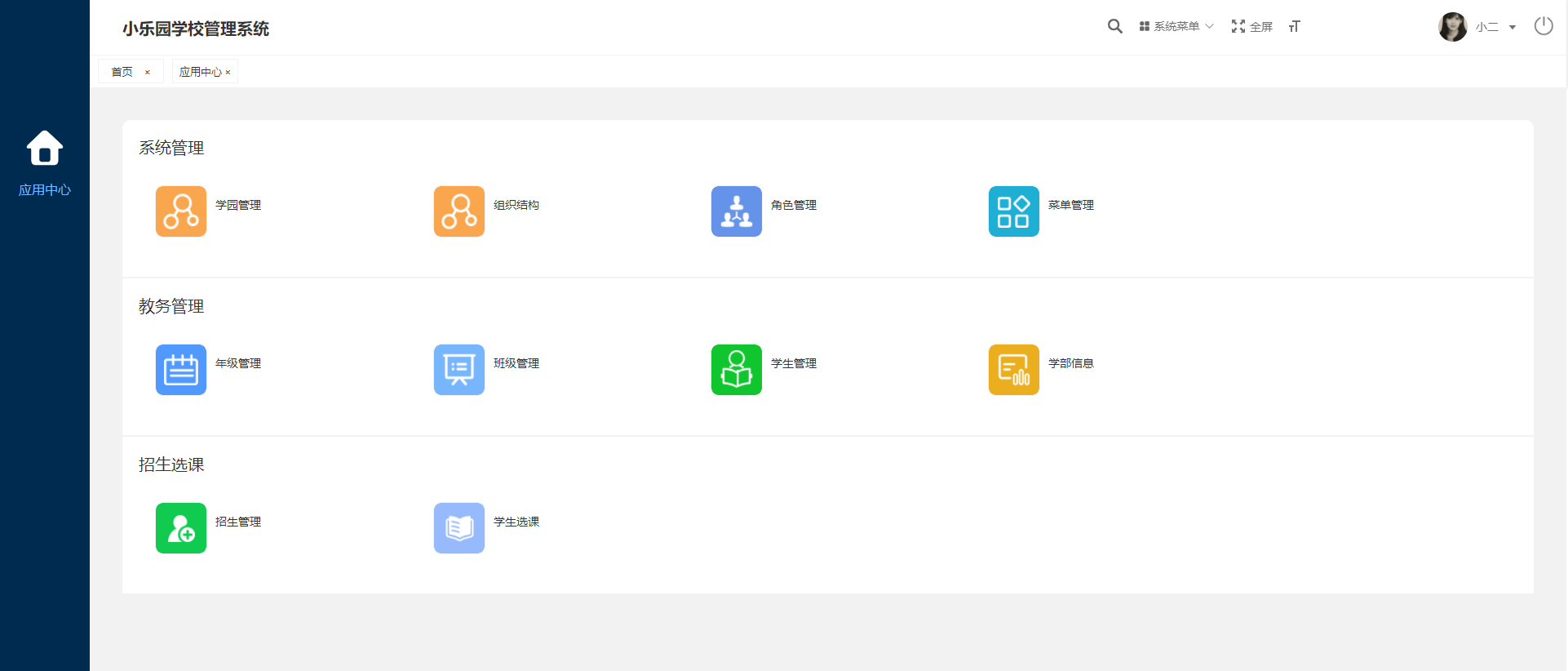
Task: Expand the 系统菜单 dropdown
Action: pyautogui.click(x=1176, y=27)
